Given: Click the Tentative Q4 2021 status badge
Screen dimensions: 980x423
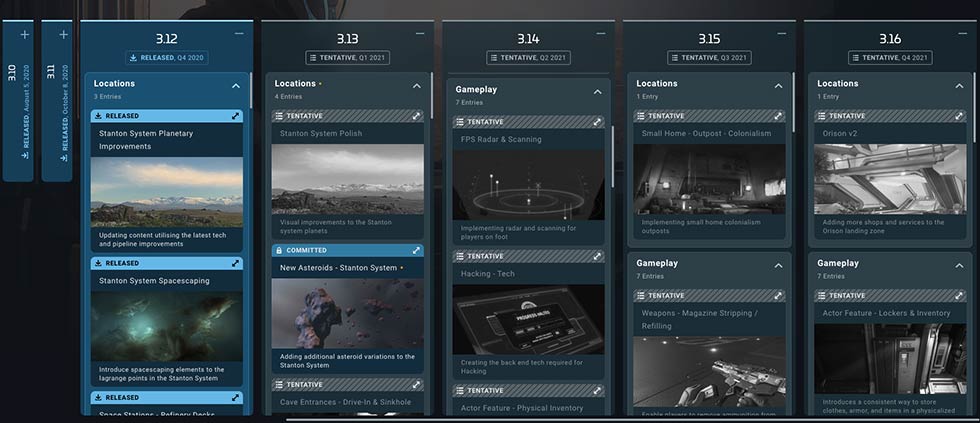Looking at the screenshot, I should 890,57.
